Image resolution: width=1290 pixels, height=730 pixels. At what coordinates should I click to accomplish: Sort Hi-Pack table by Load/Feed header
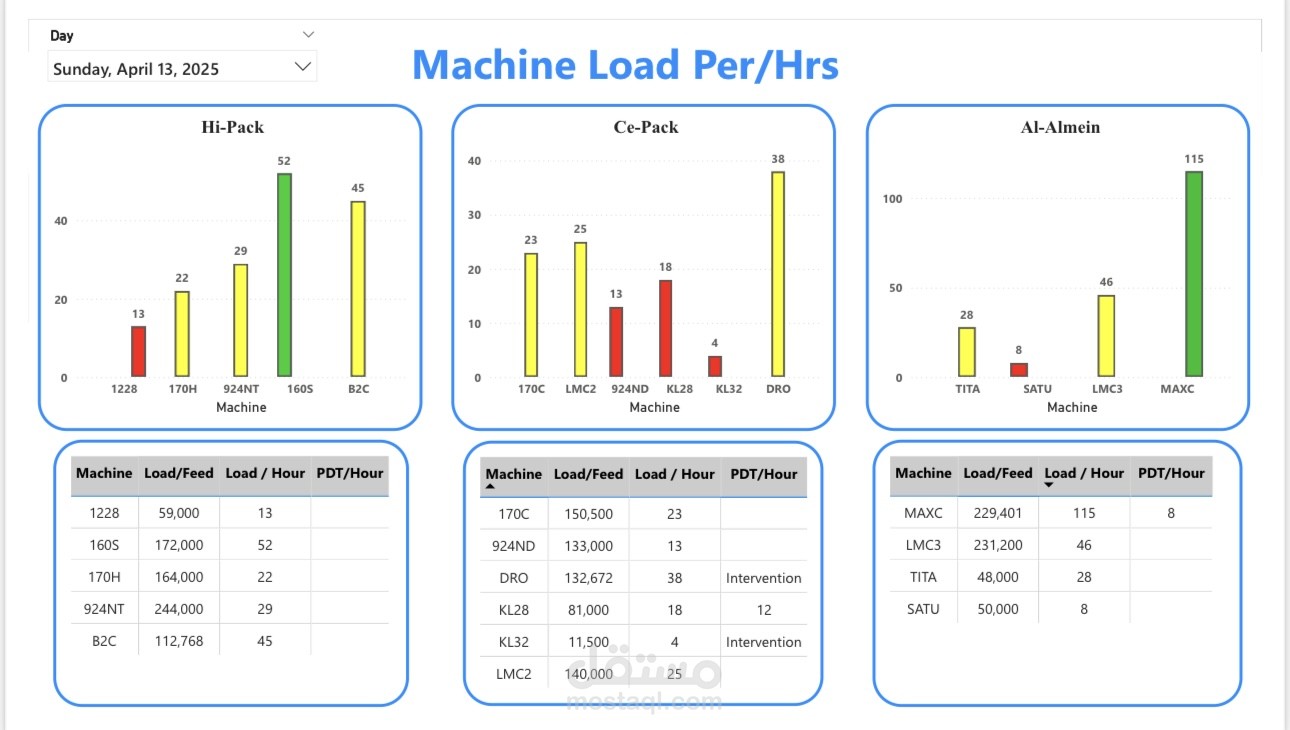[179, 473]
